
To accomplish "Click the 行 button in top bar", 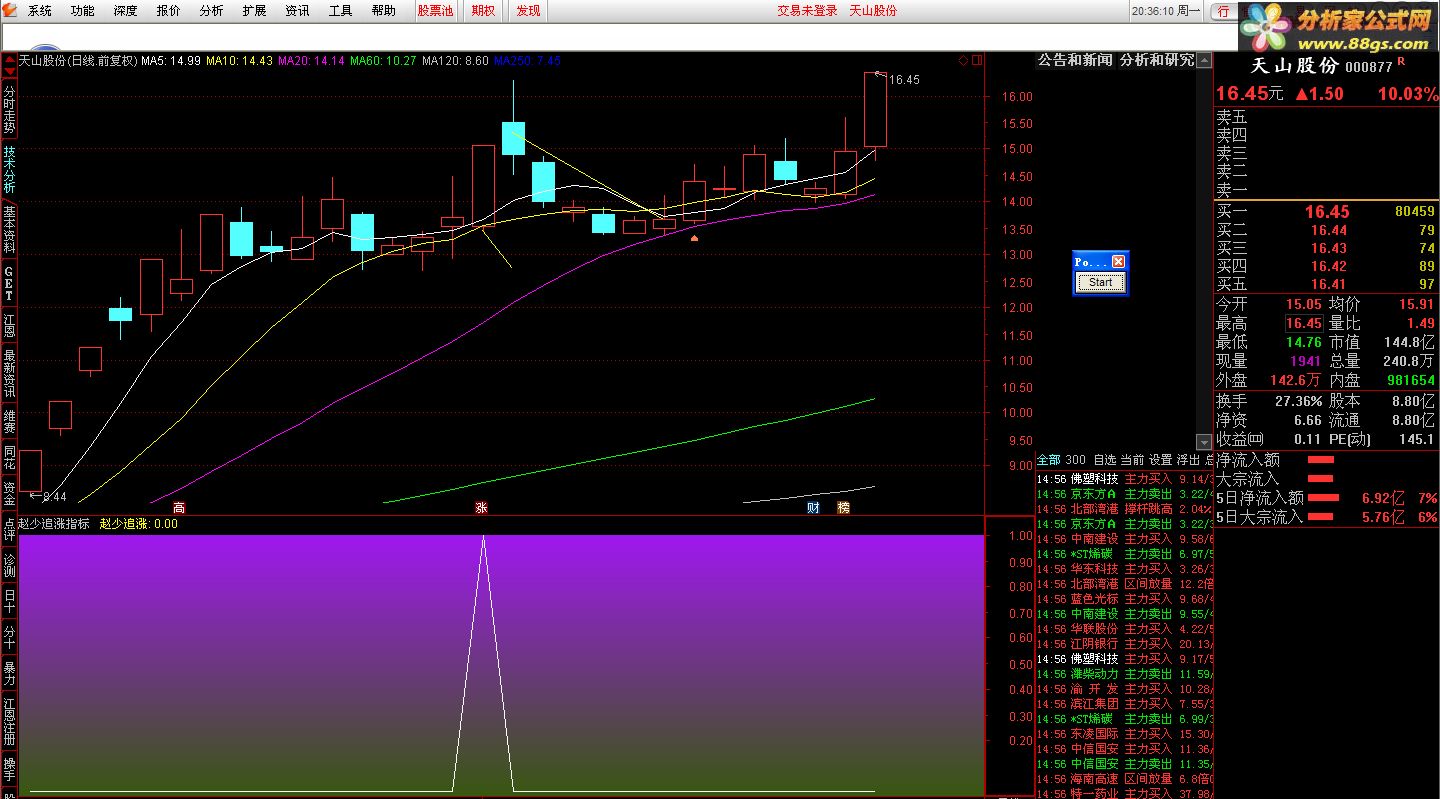I will [1224, 11].
